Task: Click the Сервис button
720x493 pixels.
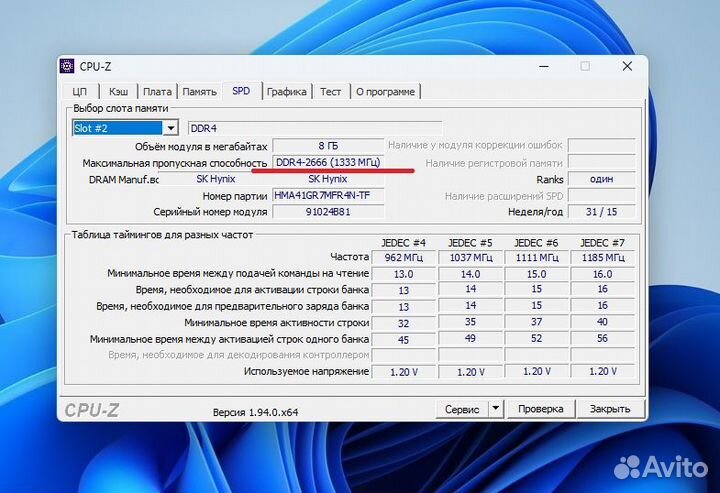Action: tap(461, 409)
